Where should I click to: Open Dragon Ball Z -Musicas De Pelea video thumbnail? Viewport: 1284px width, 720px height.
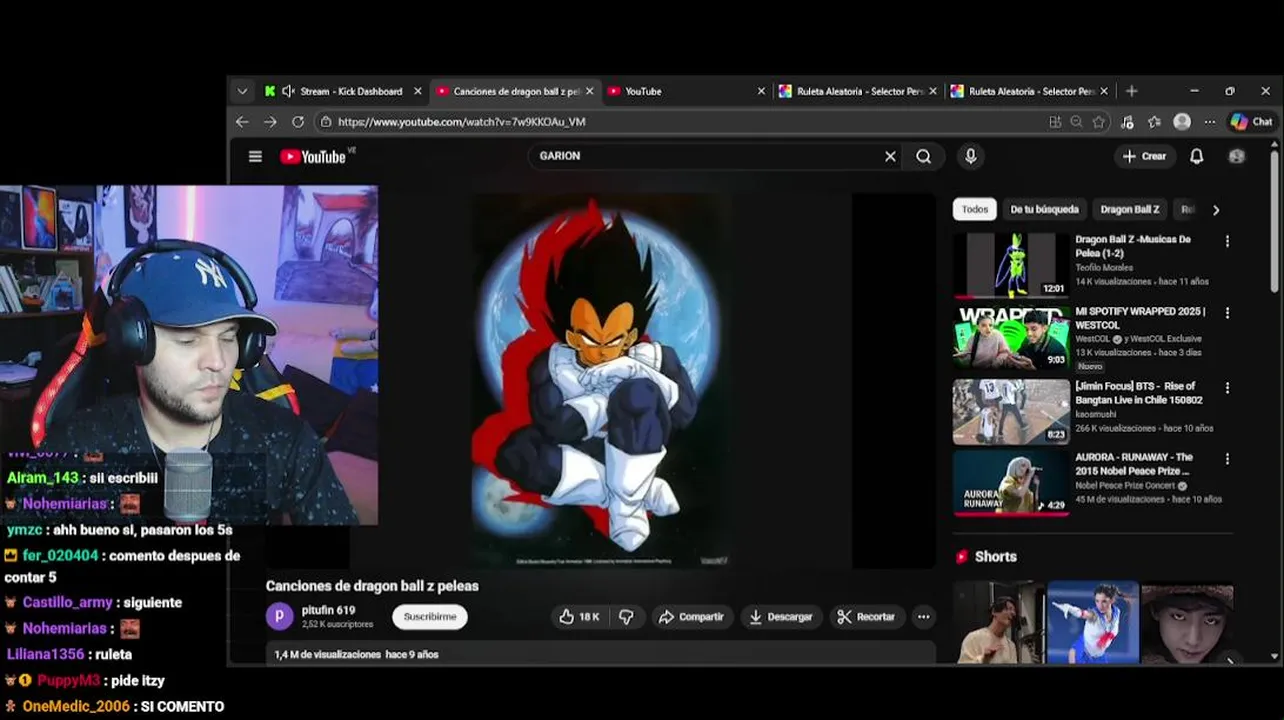point(1011,266)
